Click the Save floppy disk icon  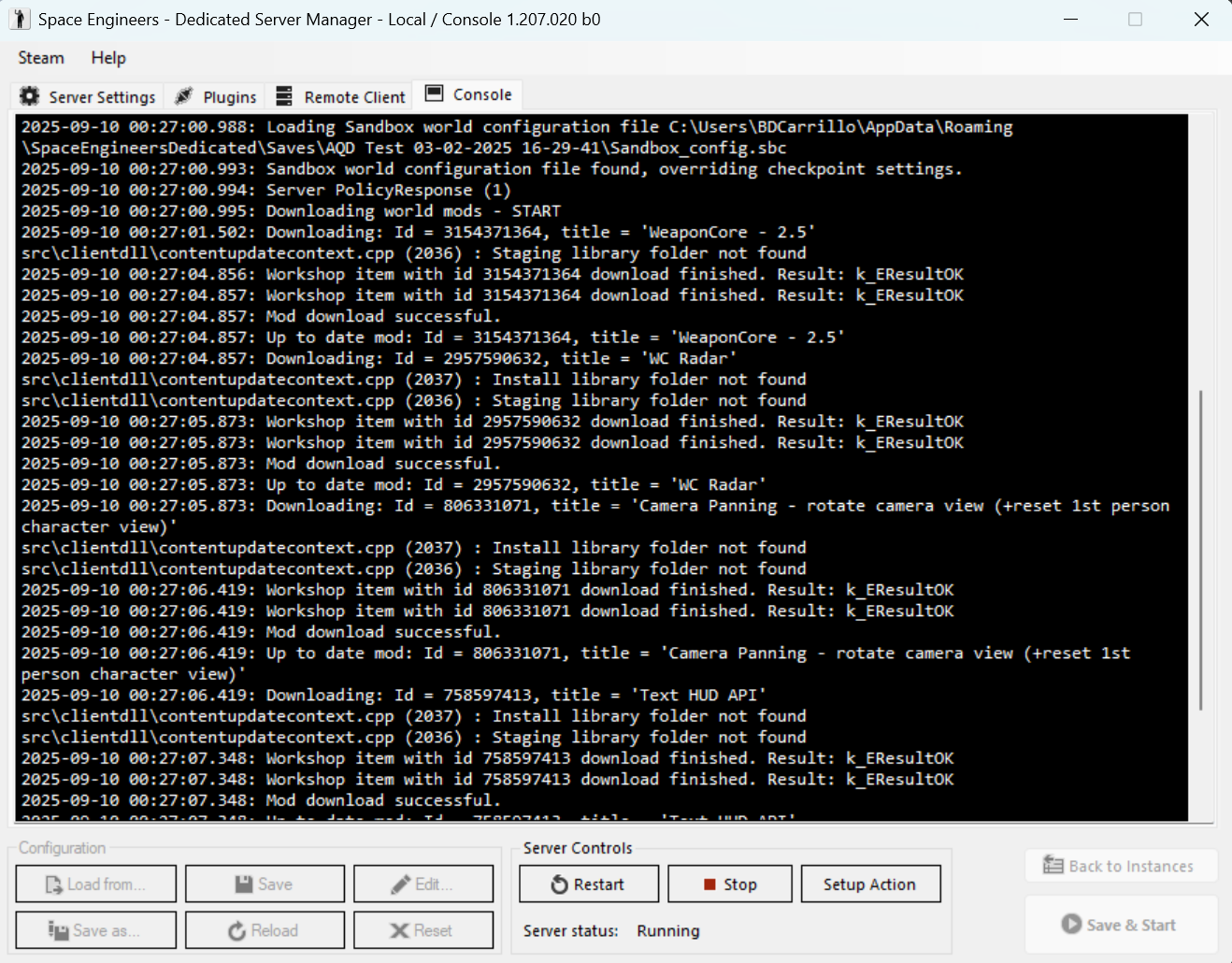pos(244,884)
